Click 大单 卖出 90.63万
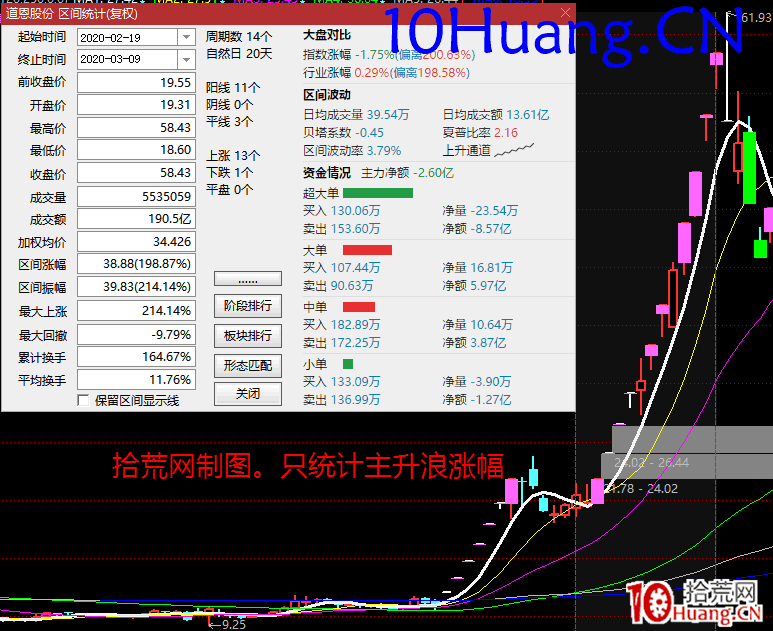Image resolution: width=773 pixels, height=631 pixels. (x=338, y=286)
